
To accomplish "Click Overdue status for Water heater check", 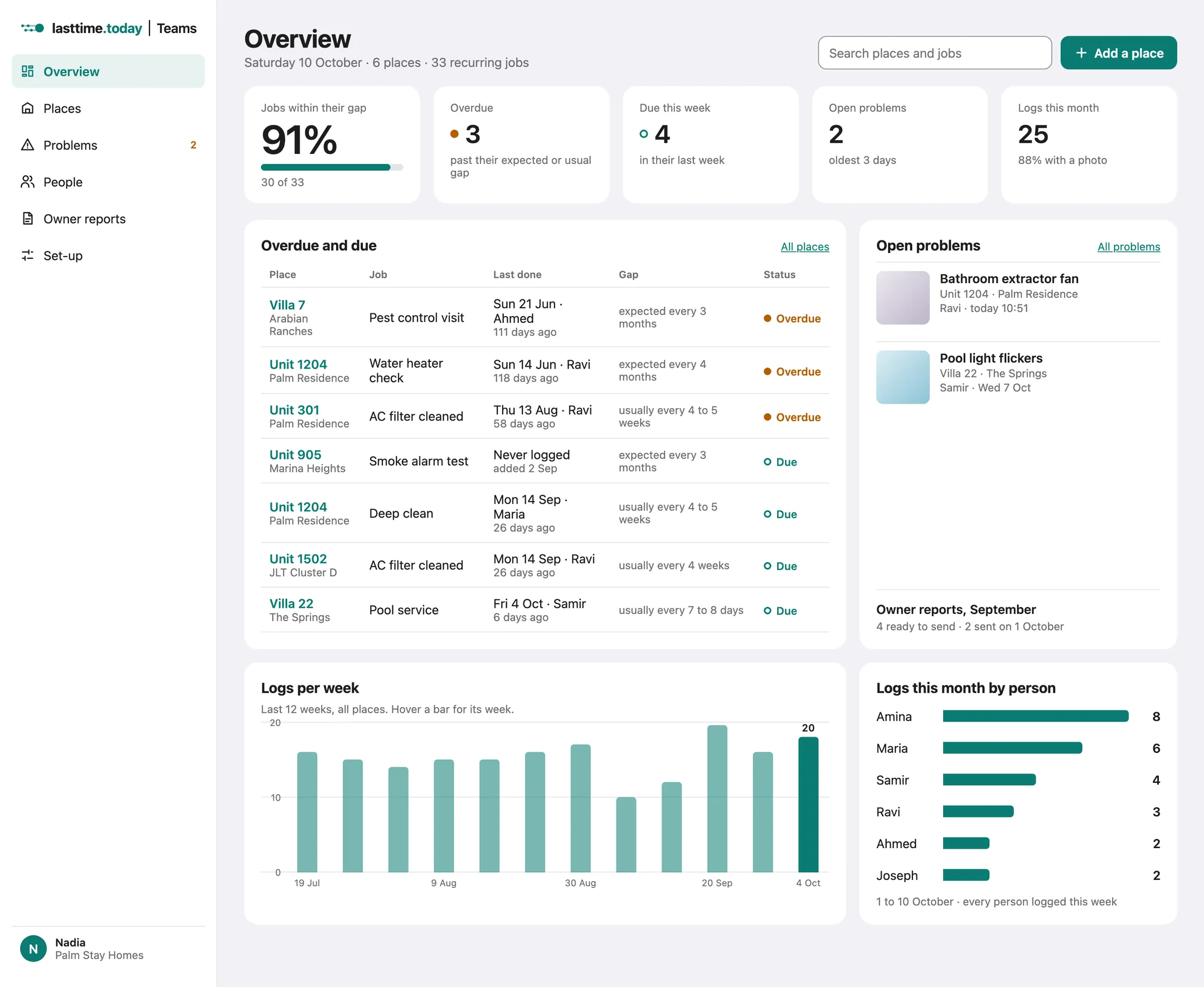I will (792, 372).
